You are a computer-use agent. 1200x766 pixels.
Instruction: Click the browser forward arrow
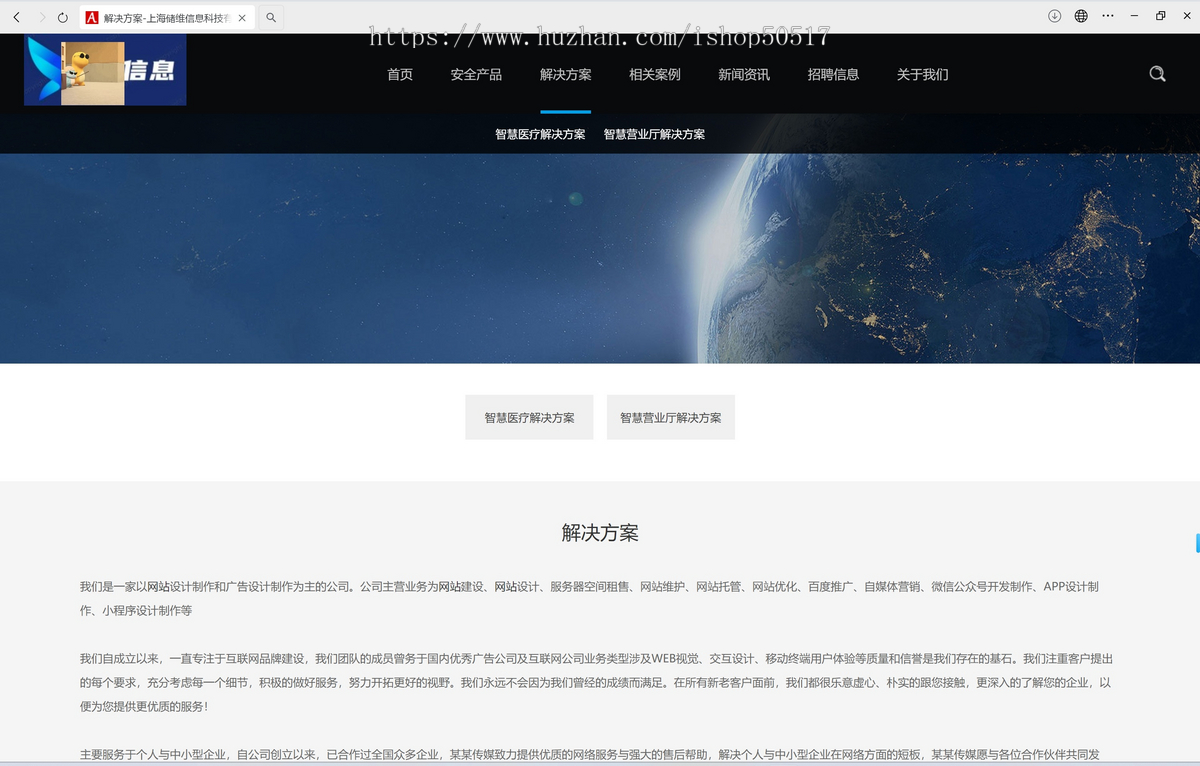pos(42,17)
